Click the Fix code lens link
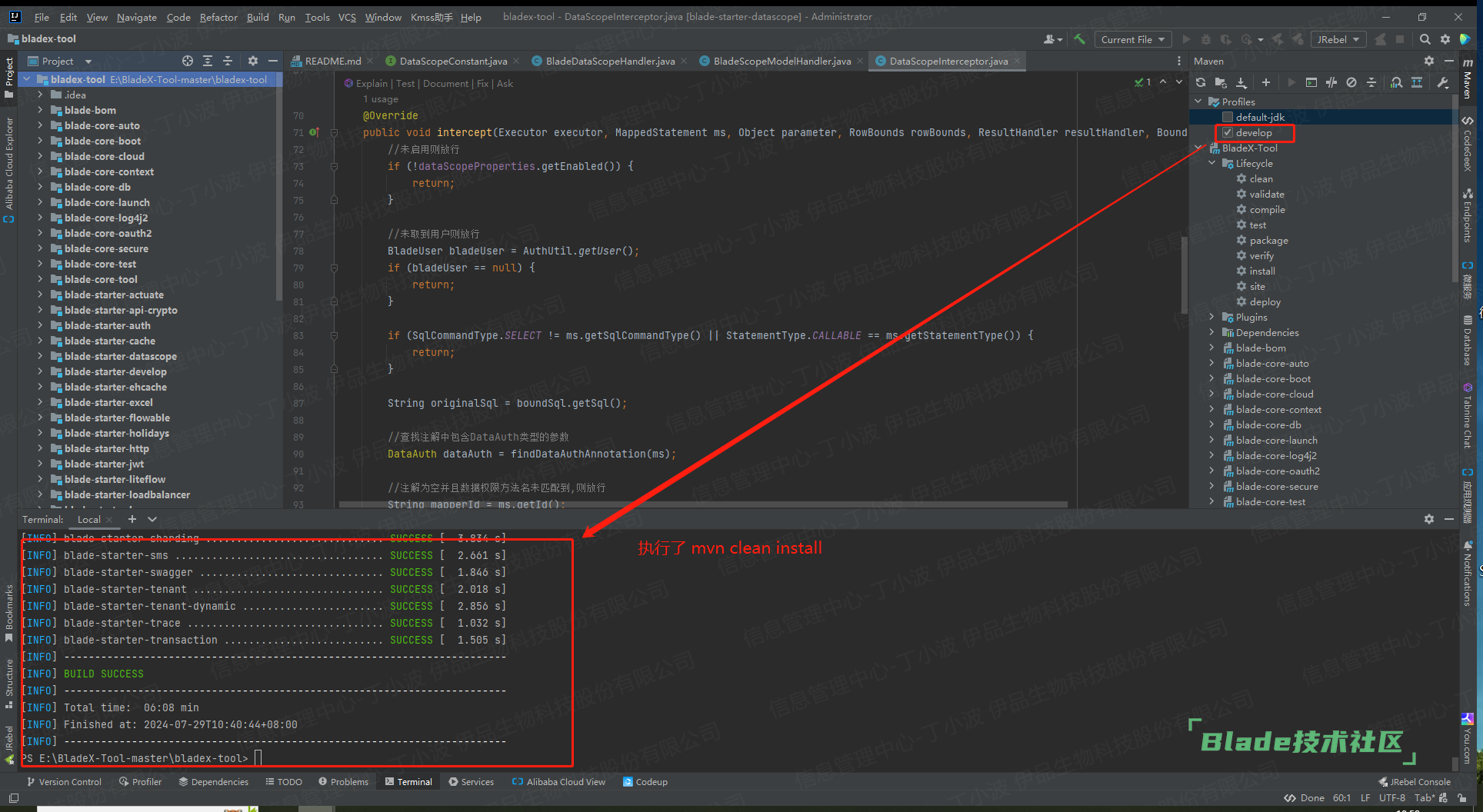 [482, 83]
